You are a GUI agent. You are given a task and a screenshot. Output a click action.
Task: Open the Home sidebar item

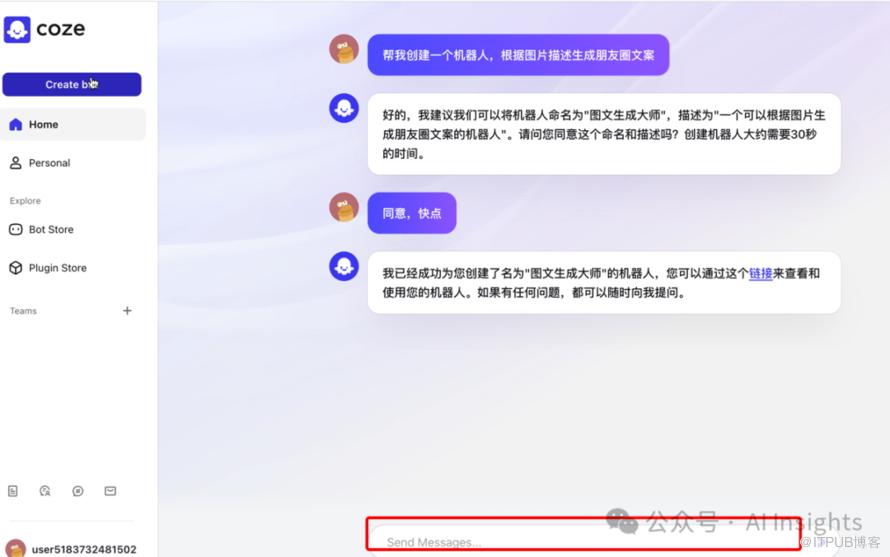point(73,124)
